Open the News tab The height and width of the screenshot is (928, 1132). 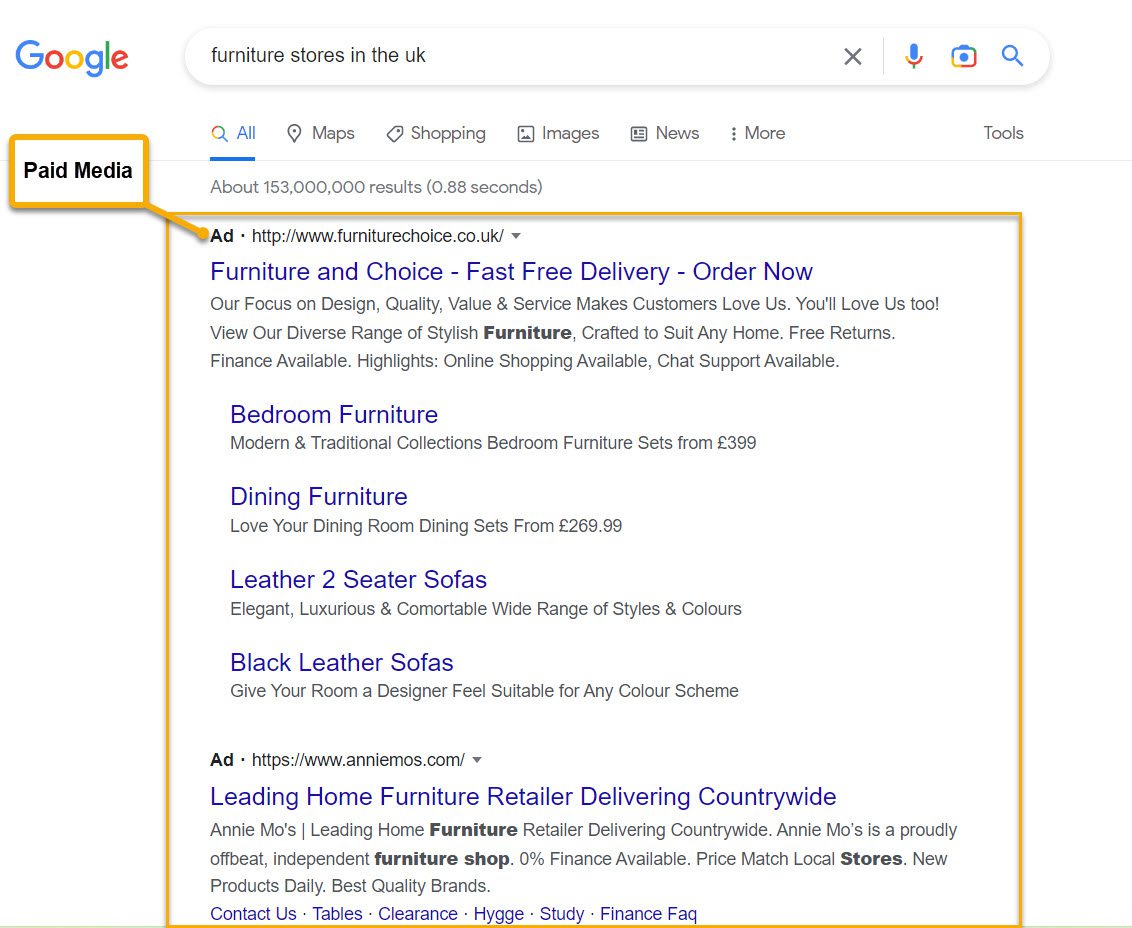pos(665,134)
